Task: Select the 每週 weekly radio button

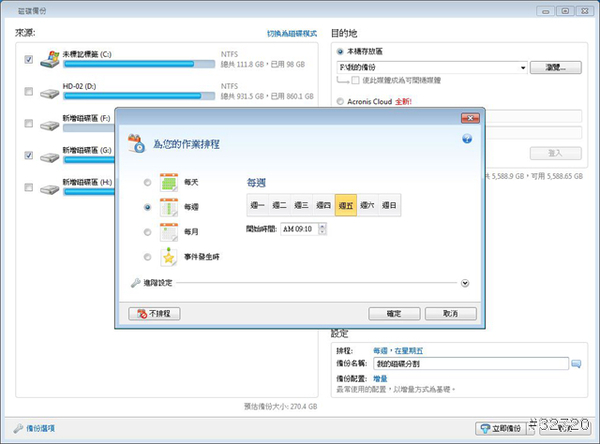Action: [147, 207]
